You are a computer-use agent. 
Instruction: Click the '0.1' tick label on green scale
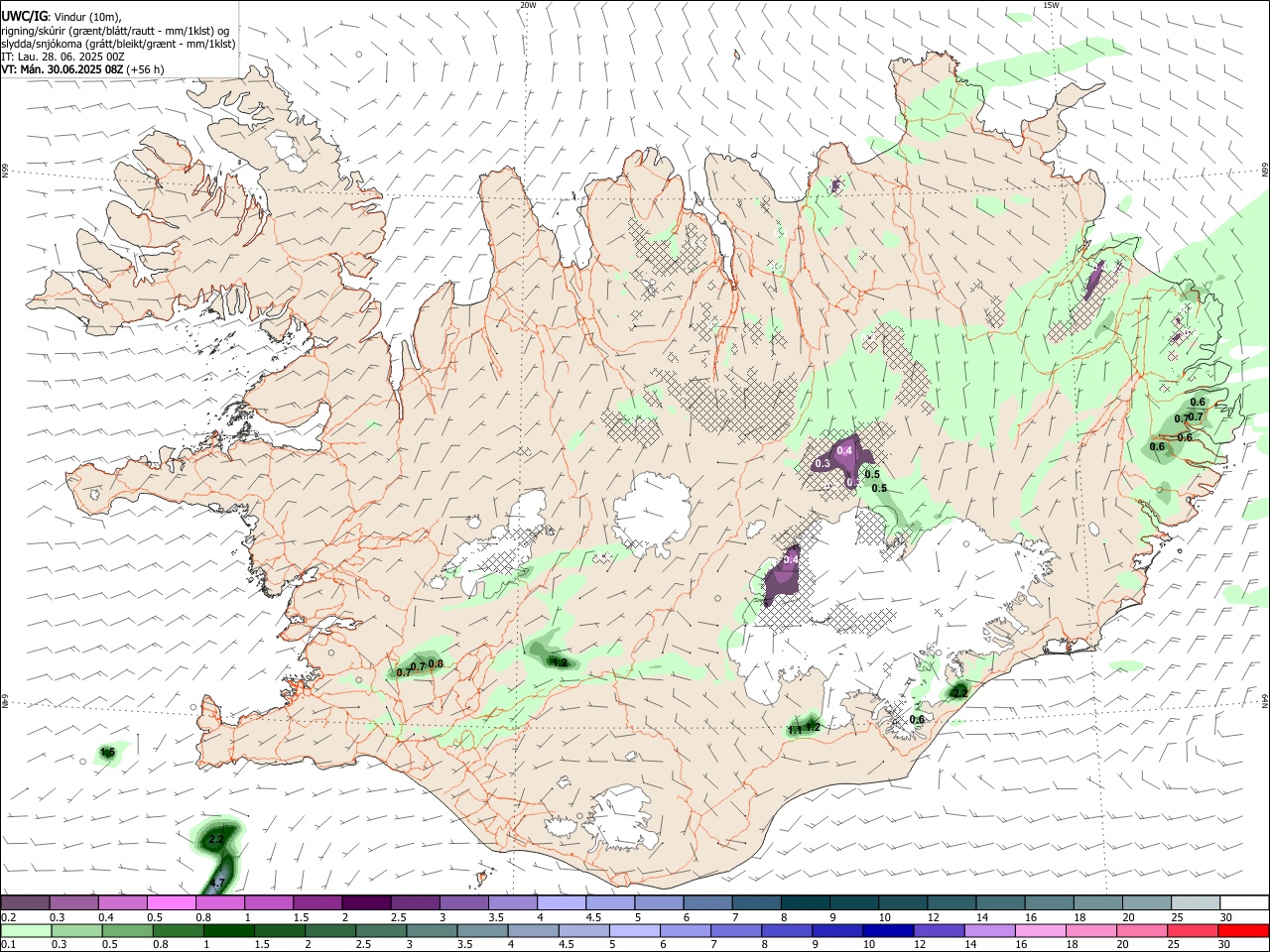tap(9, 945)
